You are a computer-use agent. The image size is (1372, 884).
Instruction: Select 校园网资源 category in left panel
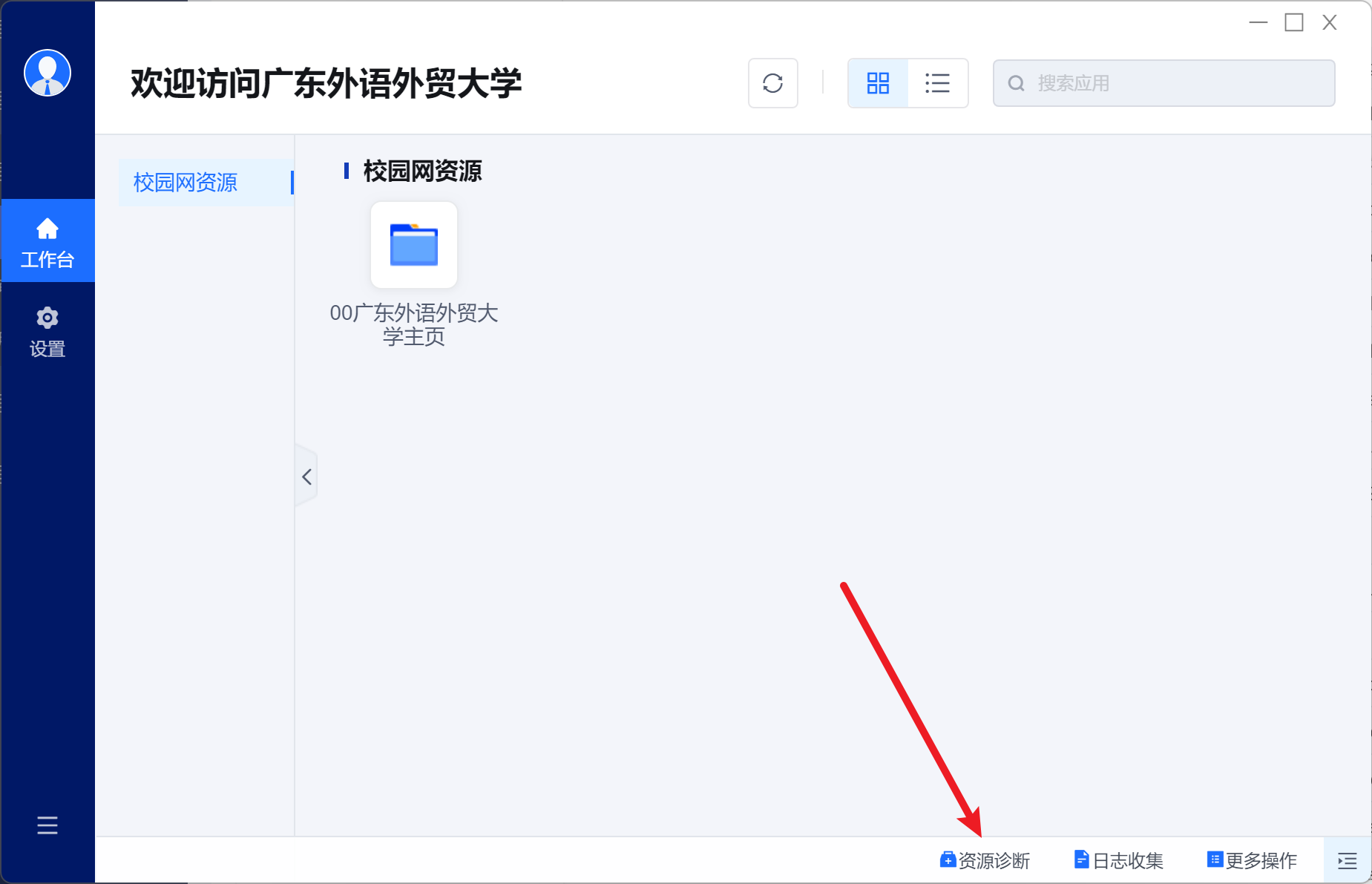(x=186, y=183)
